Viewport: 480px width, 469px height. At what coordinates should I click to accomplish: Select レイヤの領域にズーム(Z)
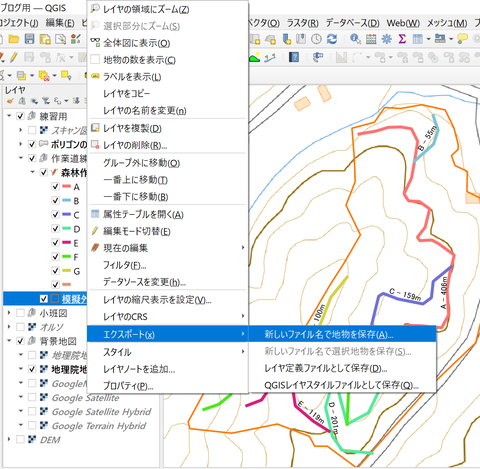[x=168, y=9]
